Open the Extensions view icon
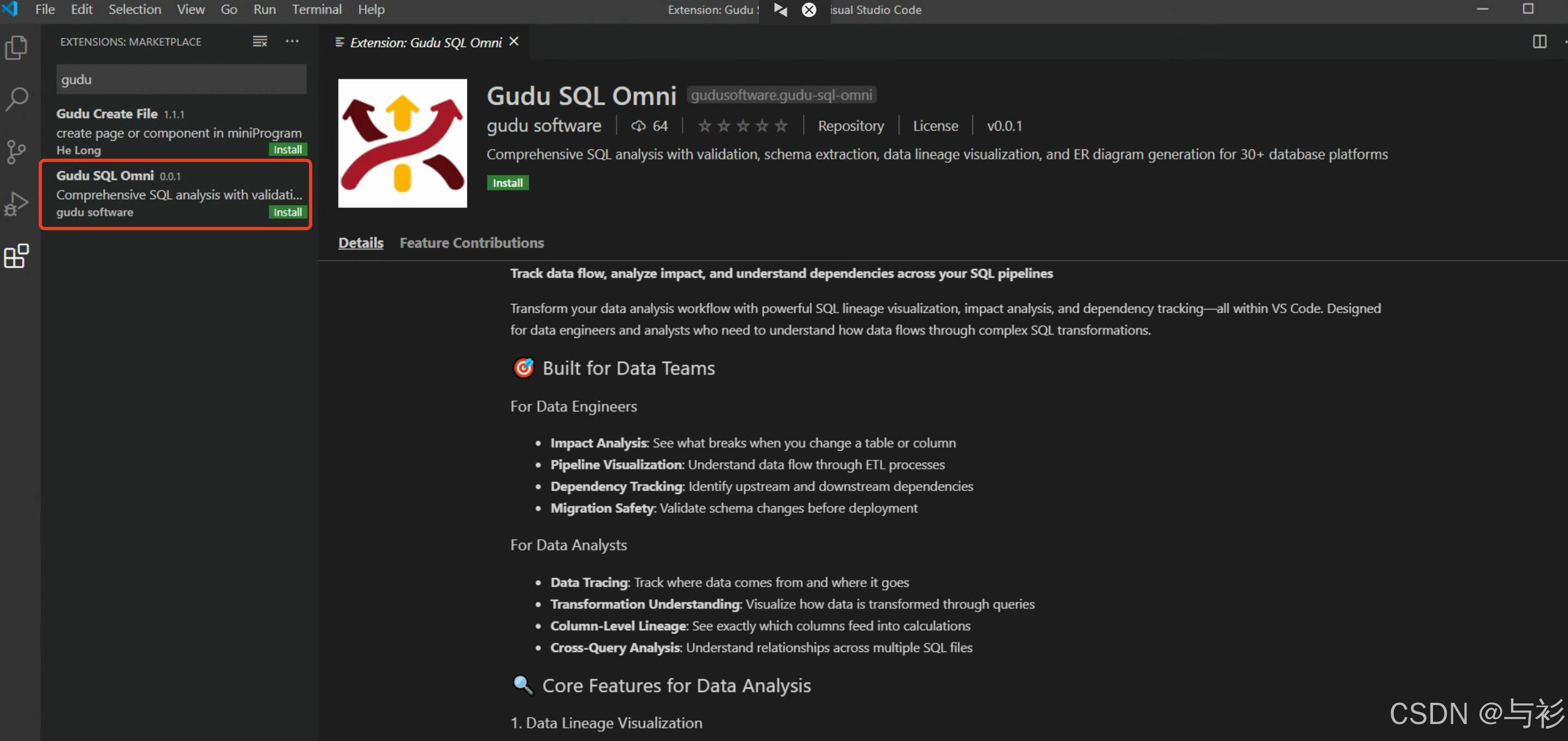The width and height of the screenshot is (1568, 741). [x=16, y=256]
